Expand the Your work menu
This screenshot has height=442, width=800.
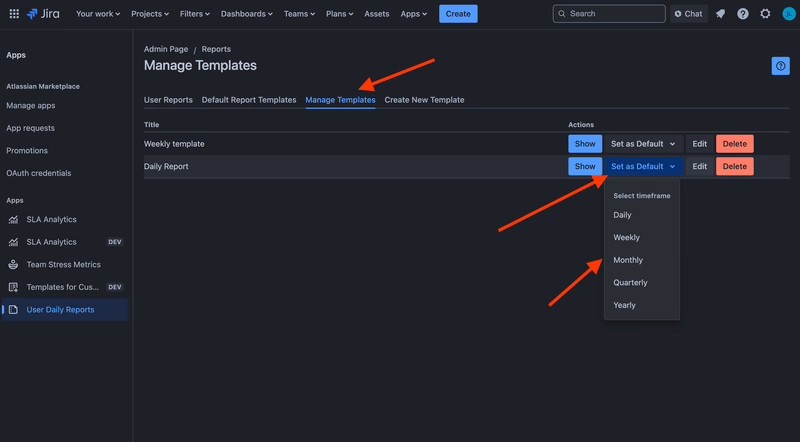tap(98, 14)
